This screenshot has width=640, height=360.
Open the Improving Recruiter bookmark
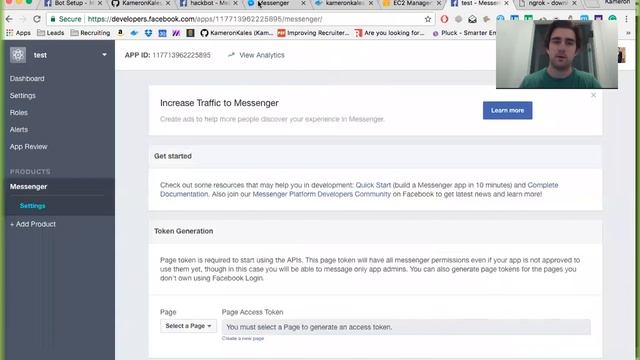tap(313, 33)
